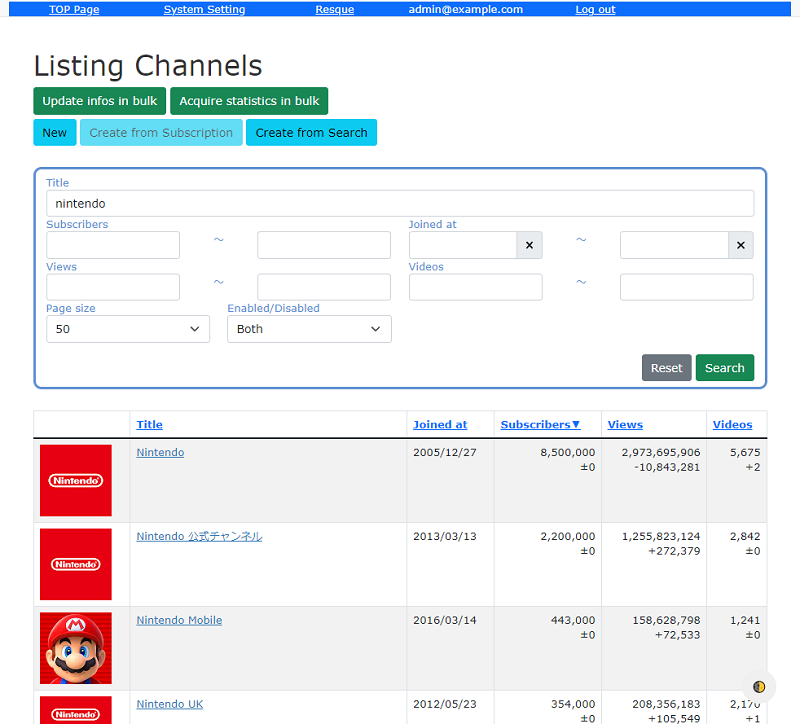Open Nintendo 公式チャンネル channel link
The width and height of the screenshot is (800, 724).
point(199,536)
